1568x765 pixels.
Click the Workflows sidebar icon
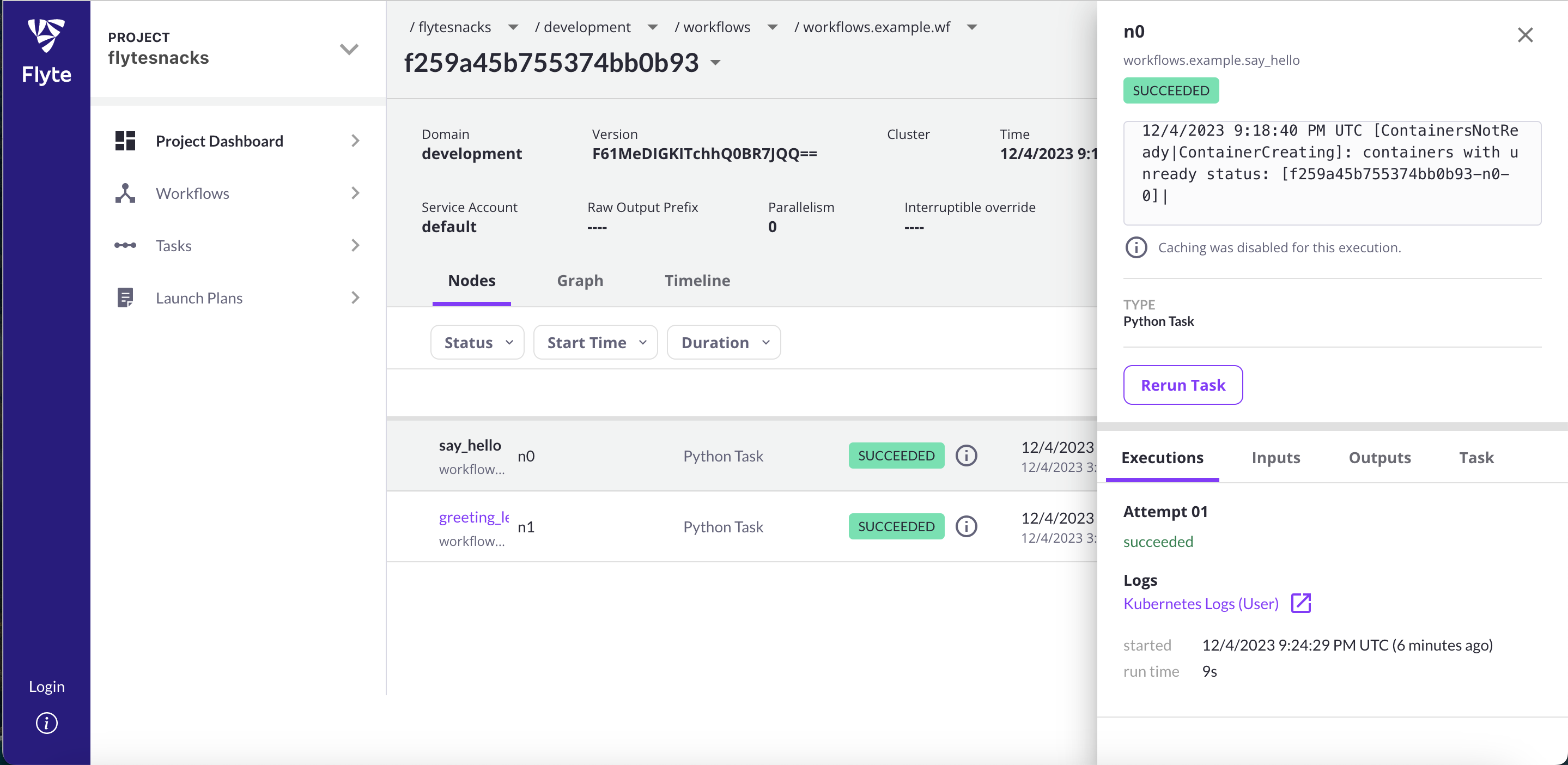(x=125, y=193)
